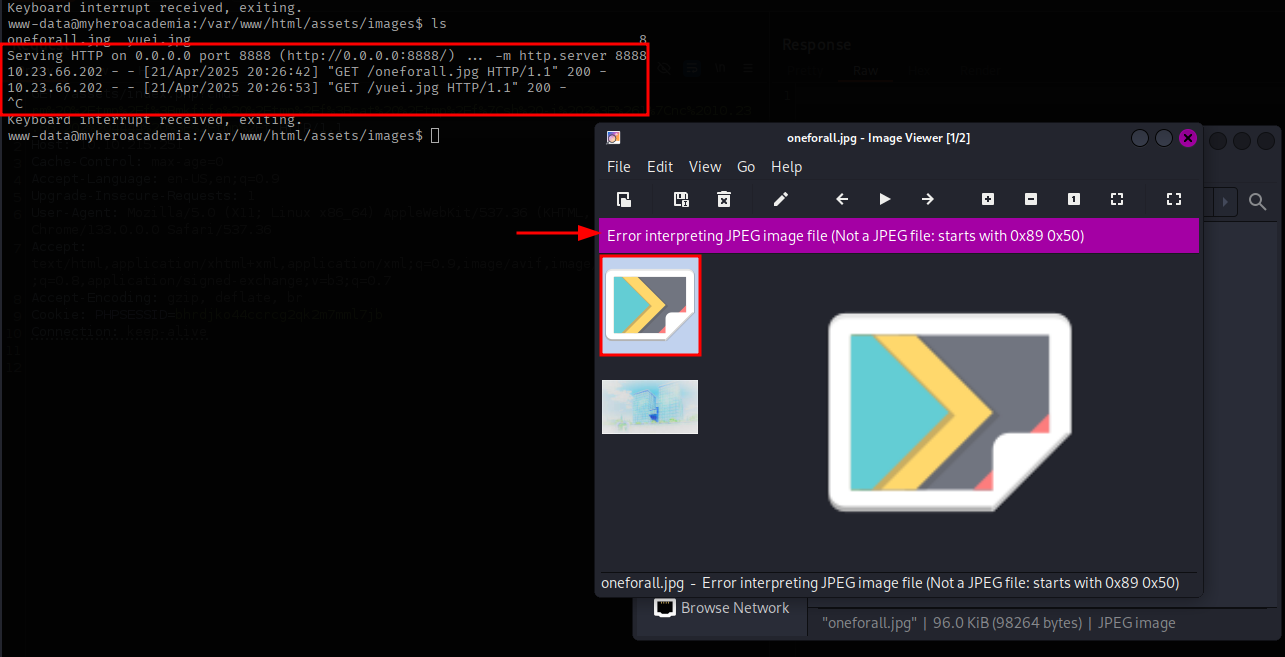Click the Zoom to Fit icon
The height and width of the screenshot is (657, 1285).
[x=1117, y=199]
